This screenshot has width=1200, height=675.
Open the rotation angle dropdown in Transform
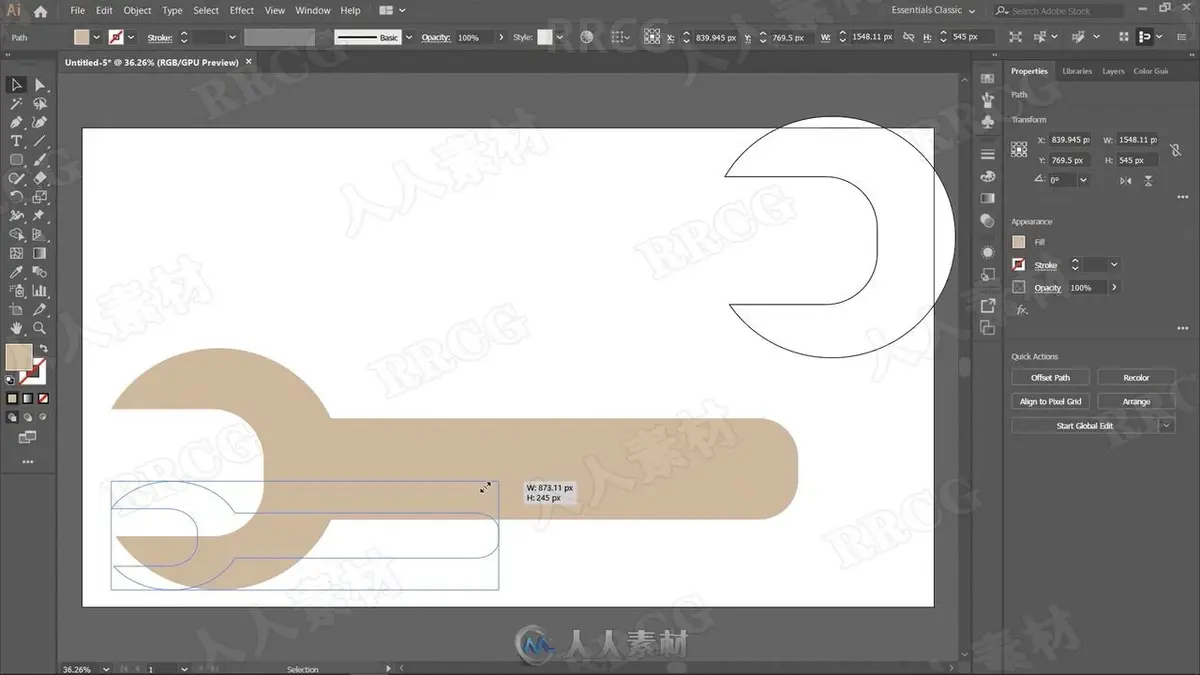click(1083, 180)
